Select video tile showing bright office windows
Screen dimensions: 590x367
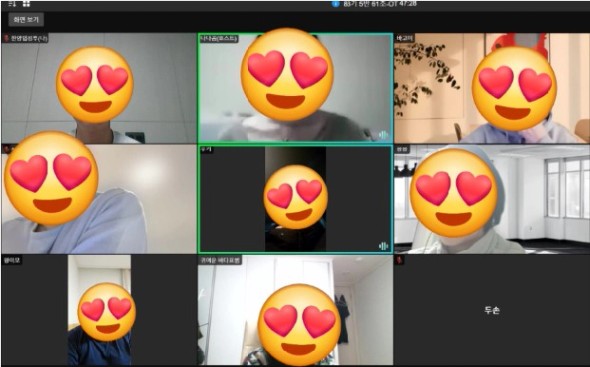click(492, 199)
